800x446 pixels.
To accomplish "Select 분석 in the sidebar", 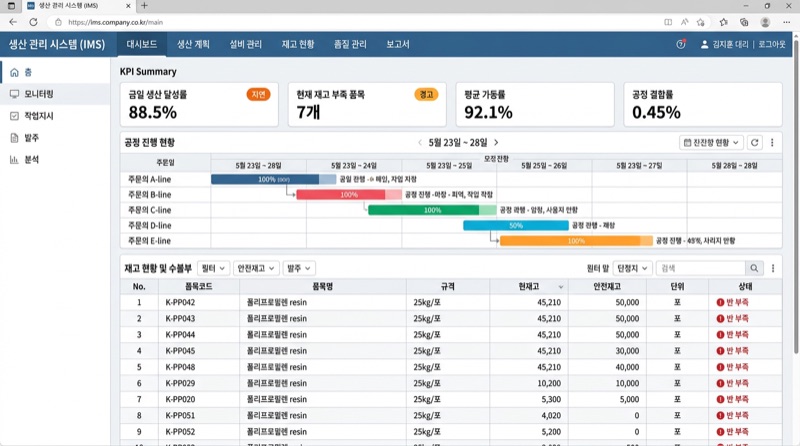I will point(55,160).
